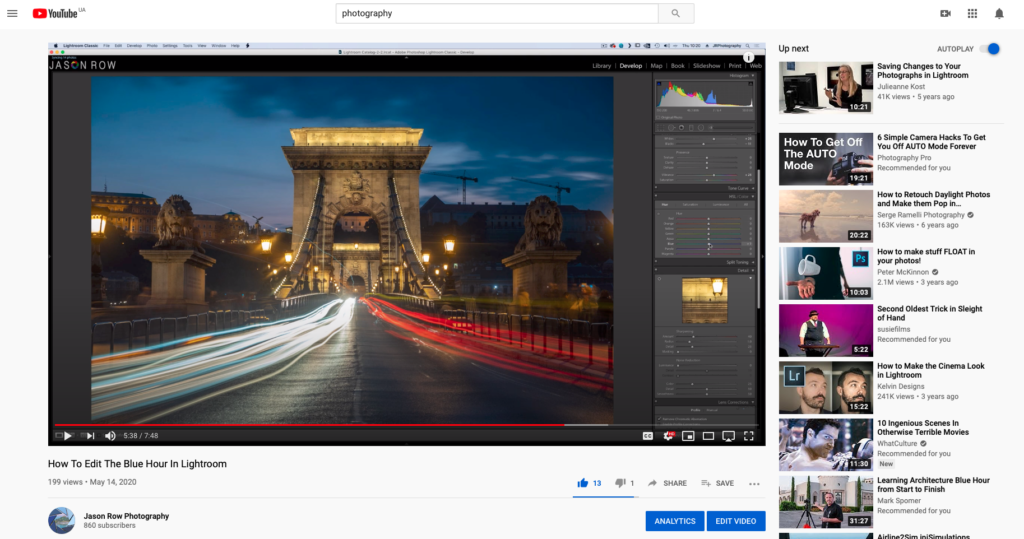Open the YouTube hamburger guide menu

tap(12, 13)
